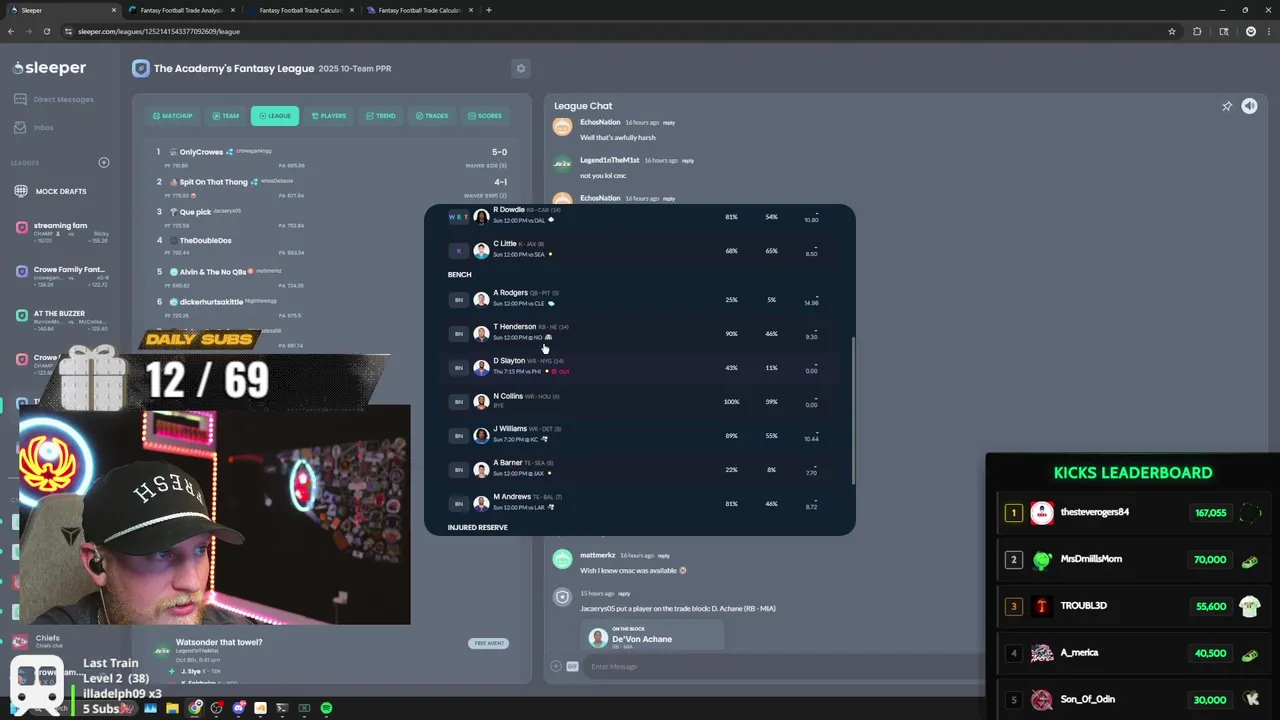Click the browser back arrow
The height and width of the screenshot is (720, 1280).
pyautogui.click(x=11, y=31)
